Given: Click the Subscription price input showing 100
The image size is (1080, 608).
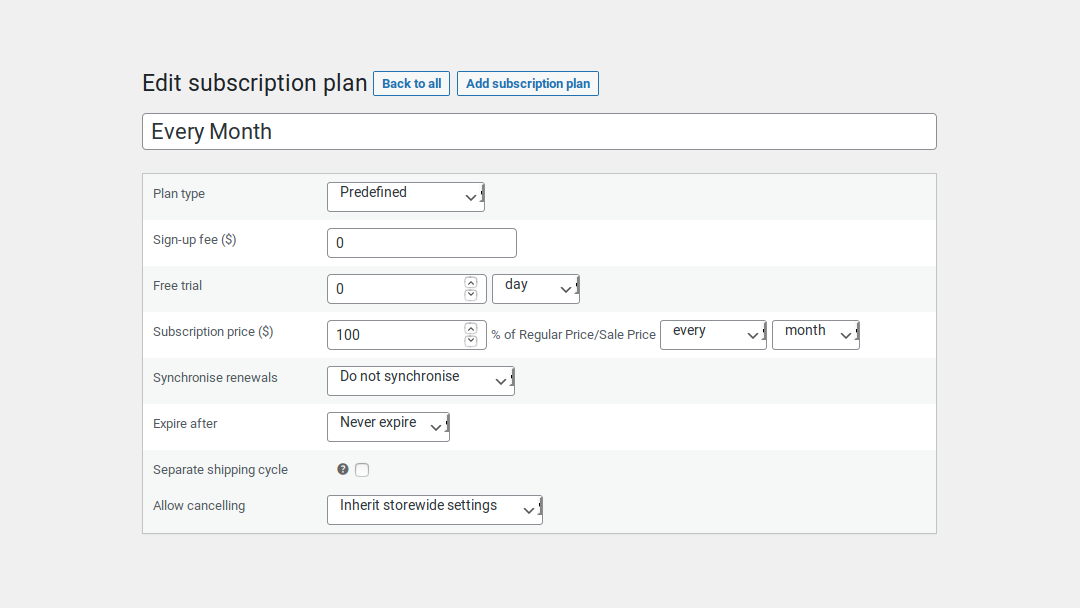Looking at the screenshot, I should pos(395,334).
